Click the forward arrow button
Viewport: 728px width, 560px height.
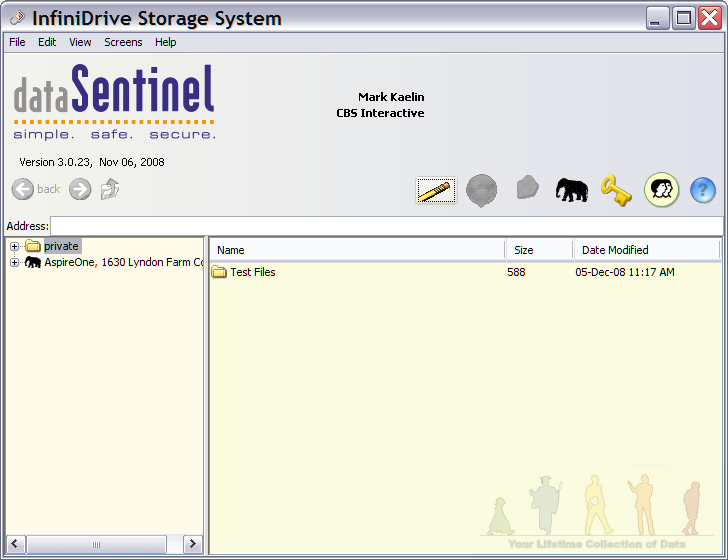[x=80, y=189]
